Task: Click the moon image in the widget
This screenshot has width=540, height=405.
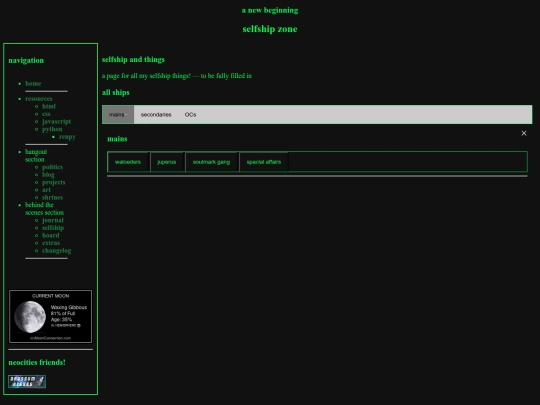Action: point(30,316)
